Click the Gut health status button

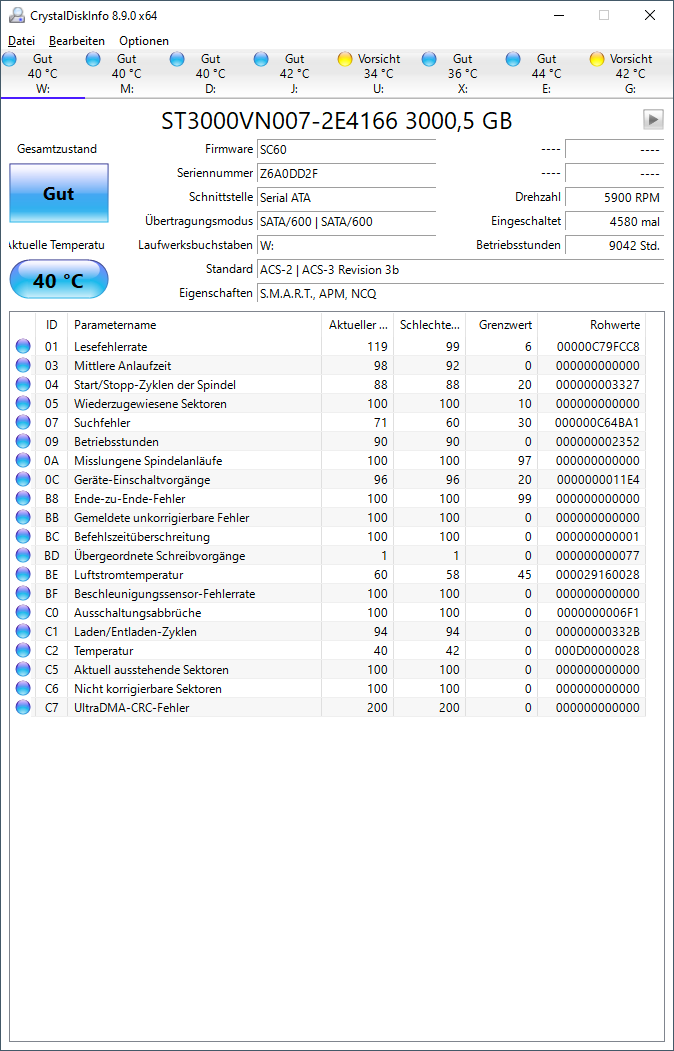point(59,193)
